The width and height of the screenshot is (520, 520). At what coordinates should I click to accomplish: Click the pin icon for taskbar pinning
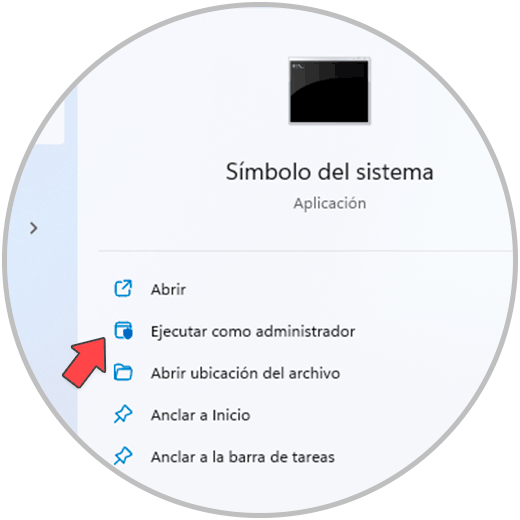tap(123, 456)
